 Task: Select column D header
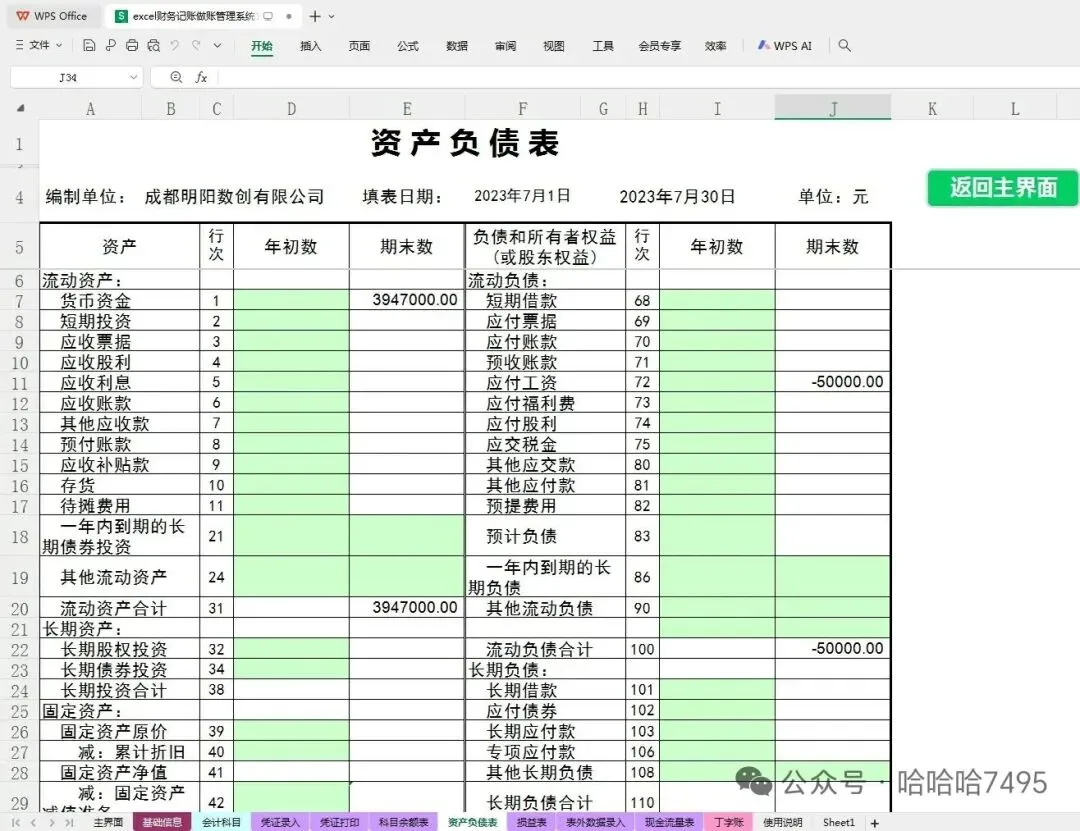click(x=291, y=108)
